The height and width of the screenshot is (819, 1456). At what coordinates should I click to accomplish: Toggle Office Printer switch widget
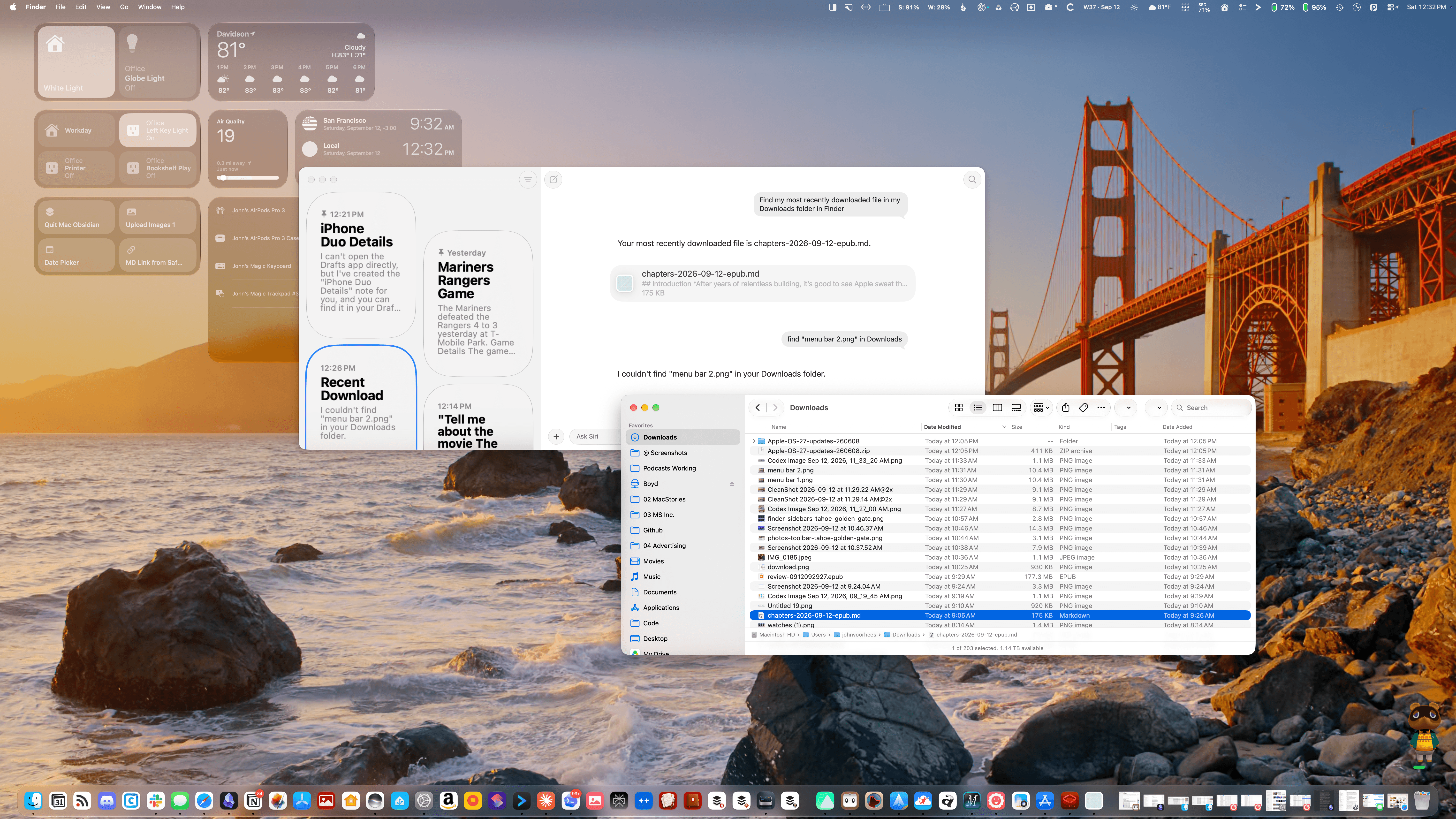coord(76,168)
